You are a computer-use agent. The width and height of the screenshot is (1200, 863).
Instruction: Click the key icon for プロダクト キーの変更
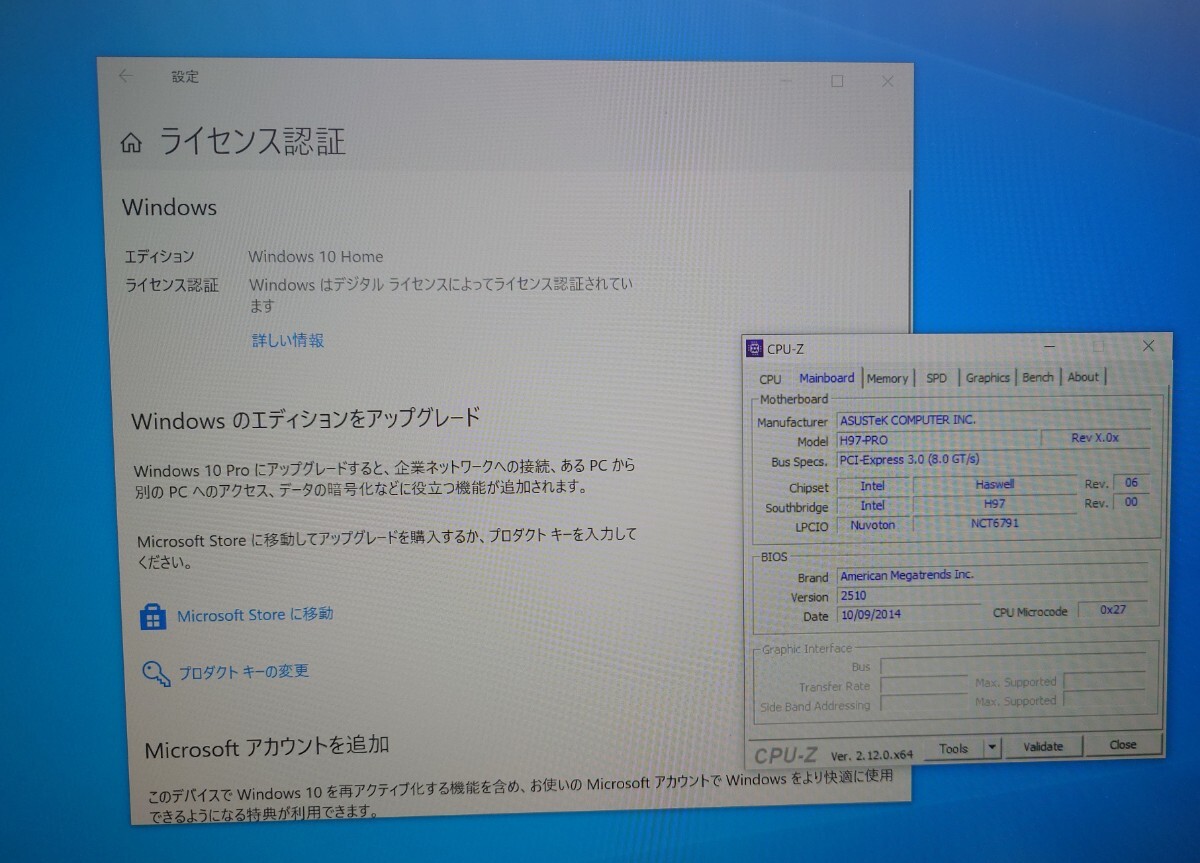click(157, 674)
